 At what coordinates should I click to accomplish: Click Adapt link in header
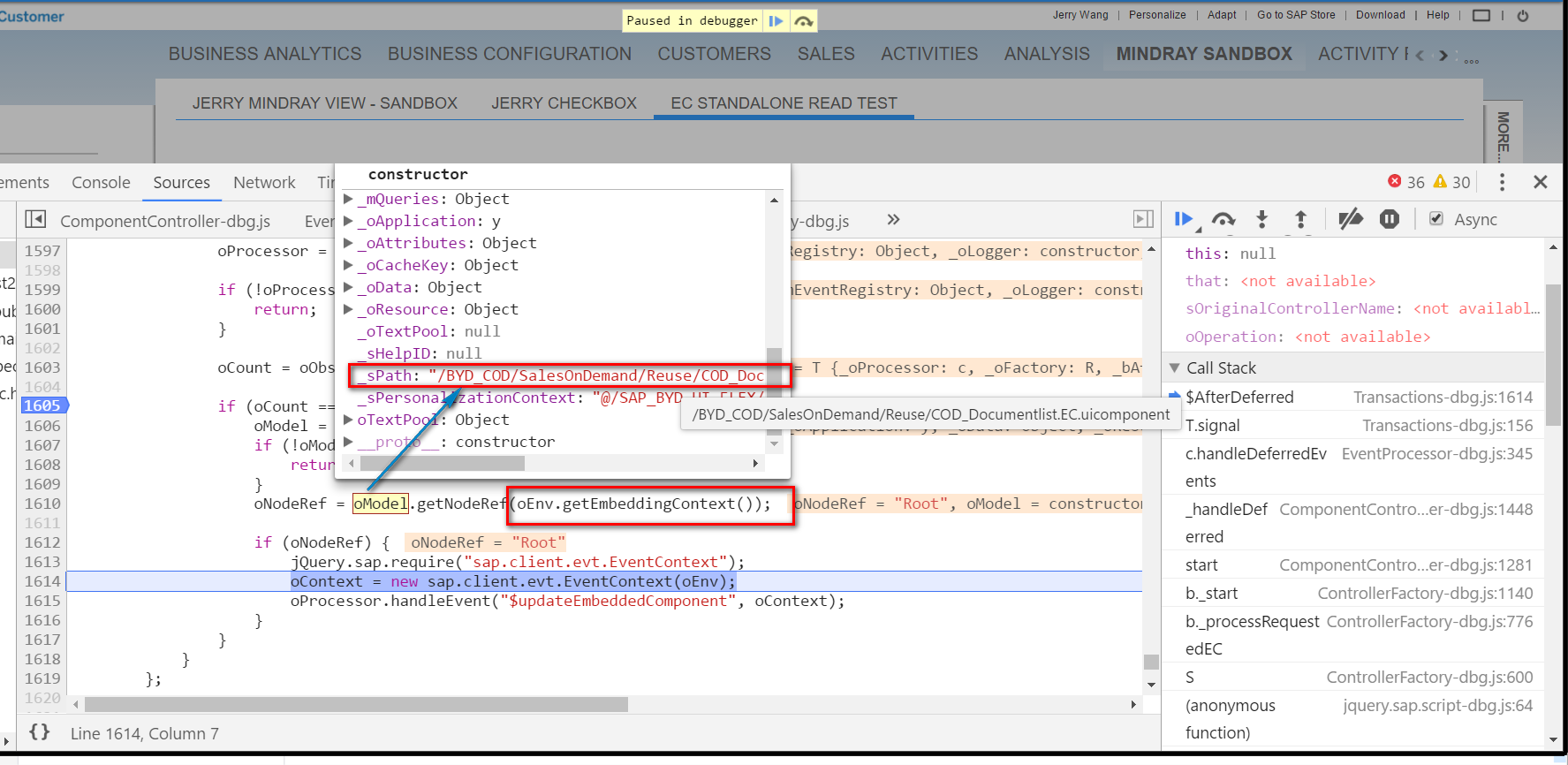[x=1222, y=15]
